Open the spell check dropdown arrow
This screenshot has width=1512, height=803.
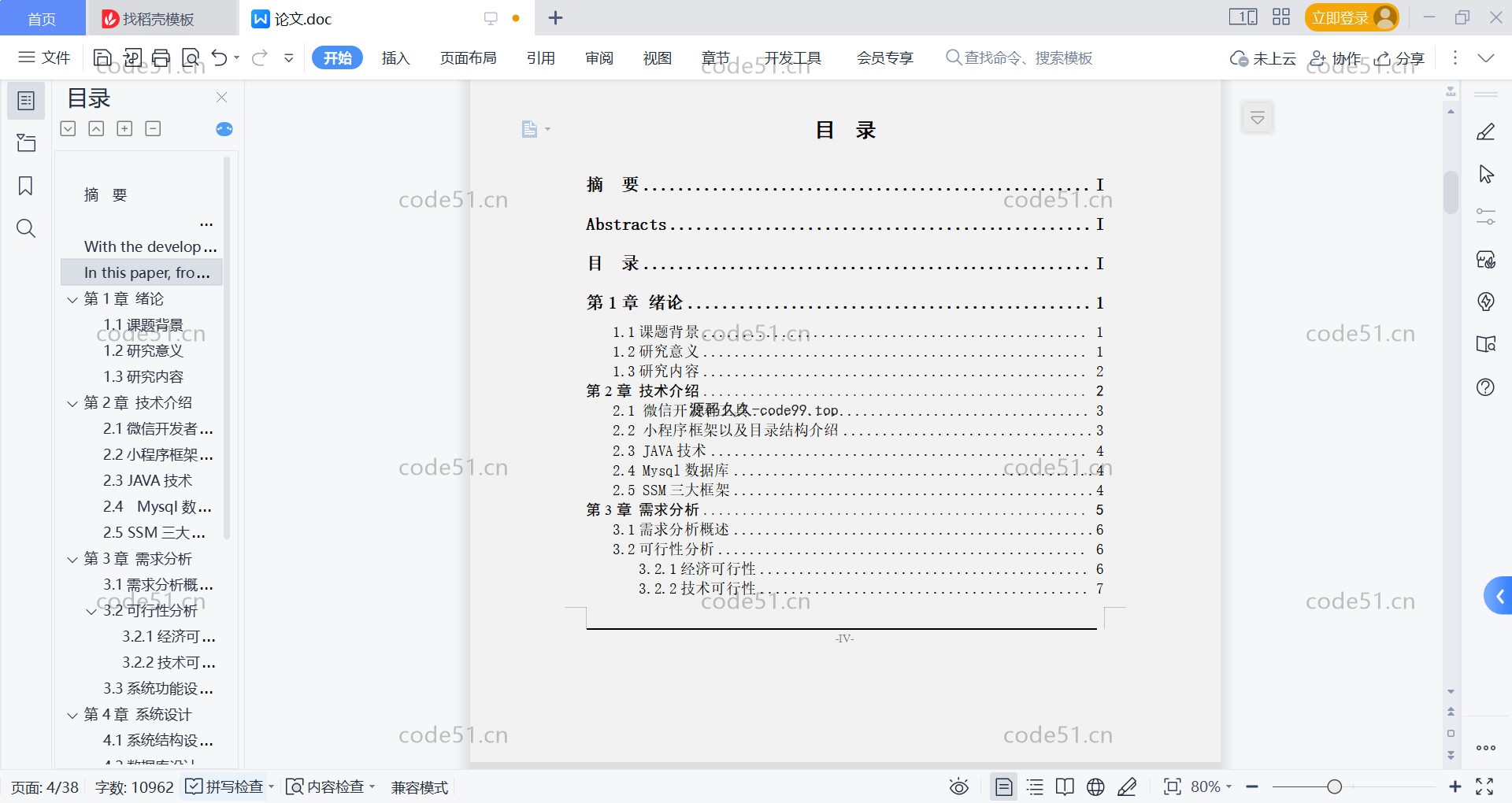coord(272,786)
